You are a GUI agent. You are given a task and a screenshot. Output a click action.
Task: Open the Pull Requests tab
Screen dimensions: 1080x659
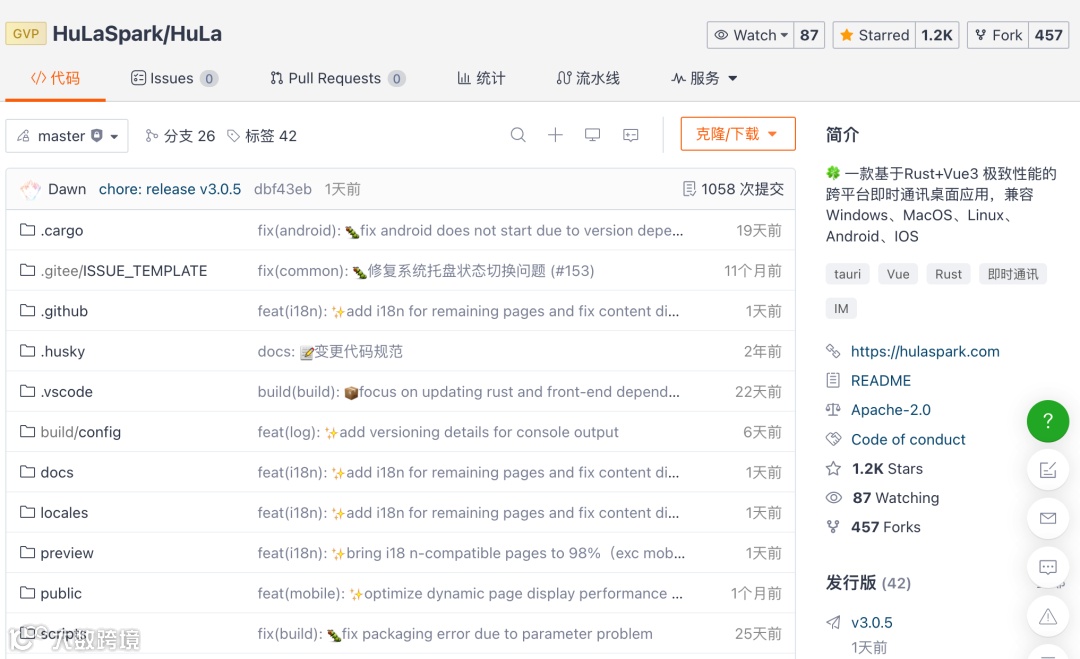click(x=337, y=79)
